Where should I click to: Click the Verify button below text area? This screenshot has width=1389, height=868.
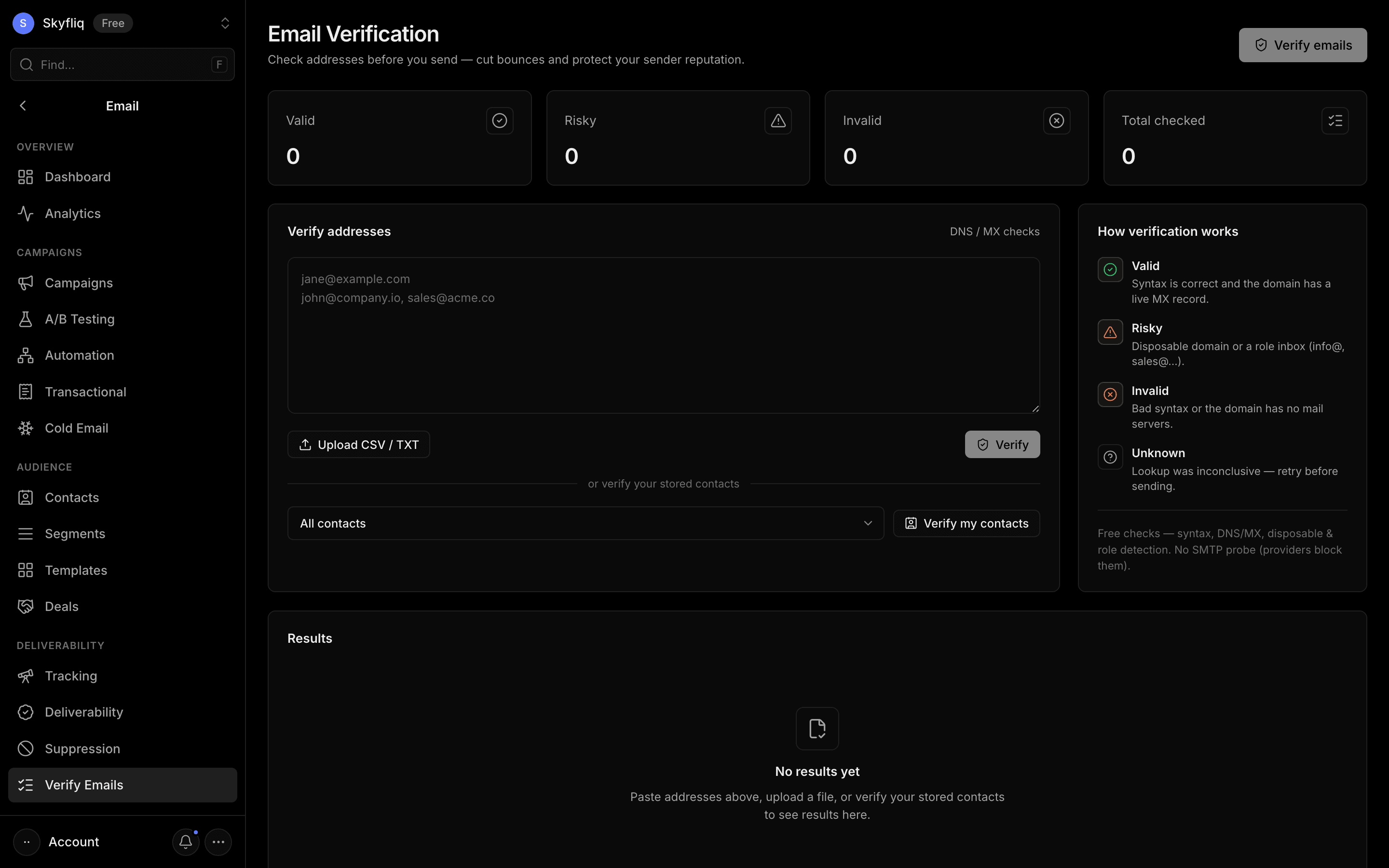coord(1002,444)
